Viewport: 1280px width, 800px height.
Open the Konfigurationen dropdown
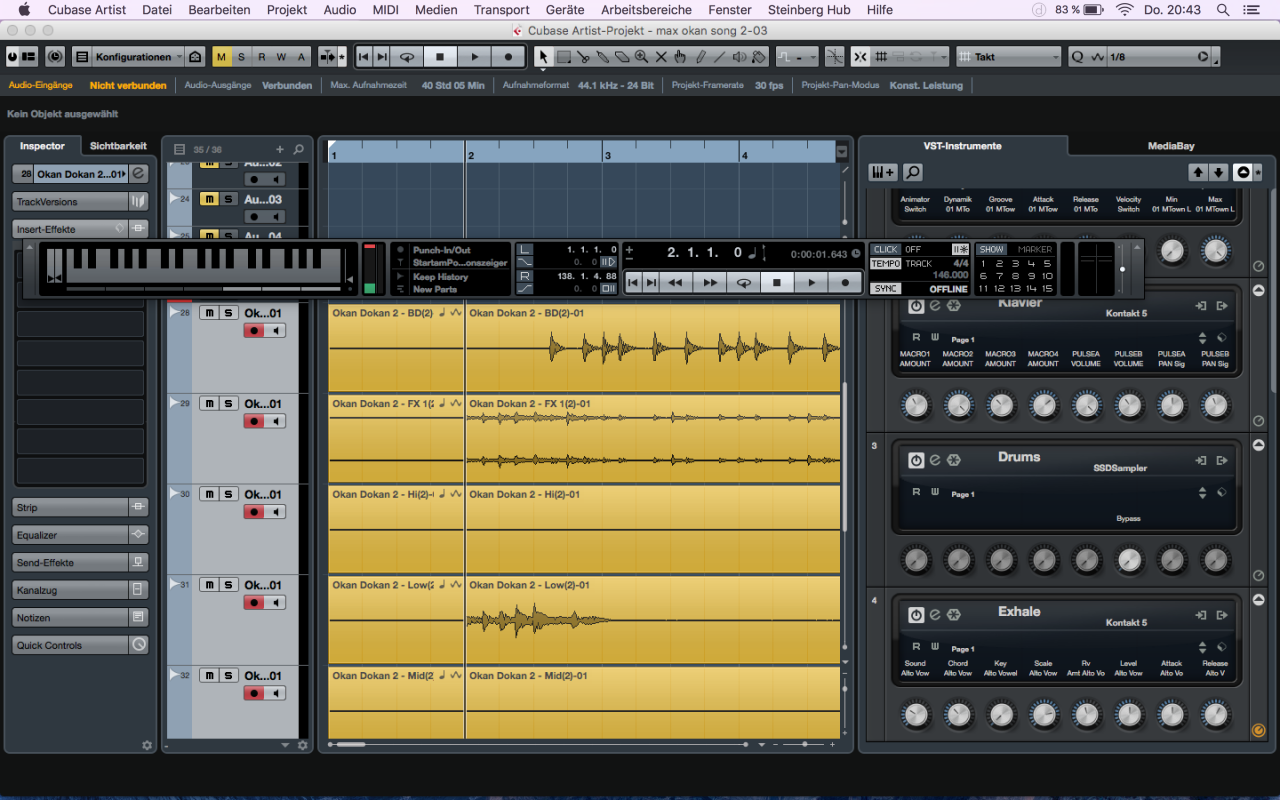[x=132, y=57]
